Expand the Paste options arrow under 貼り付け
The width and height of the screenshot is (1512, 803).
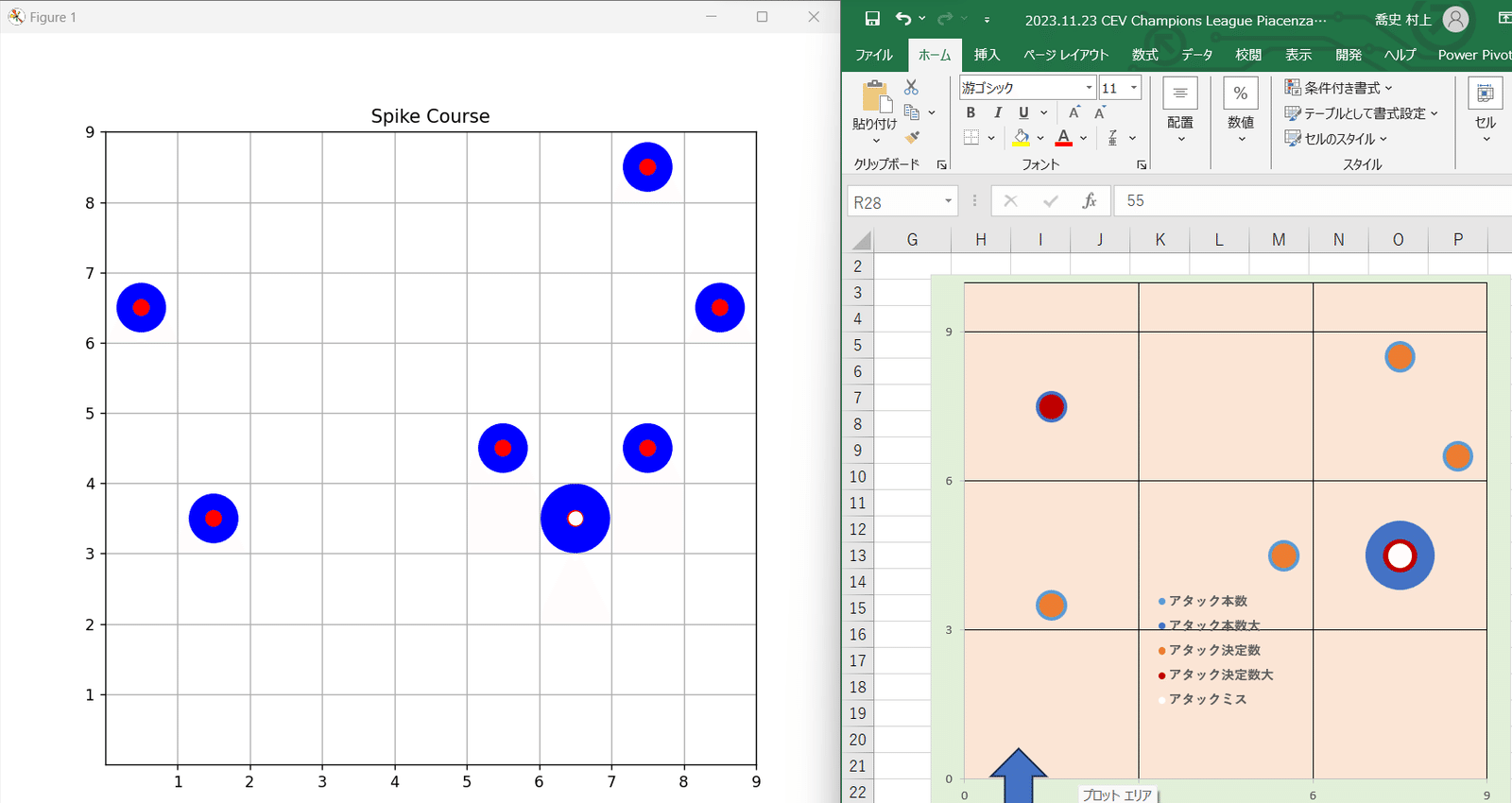tap(876, 141)
